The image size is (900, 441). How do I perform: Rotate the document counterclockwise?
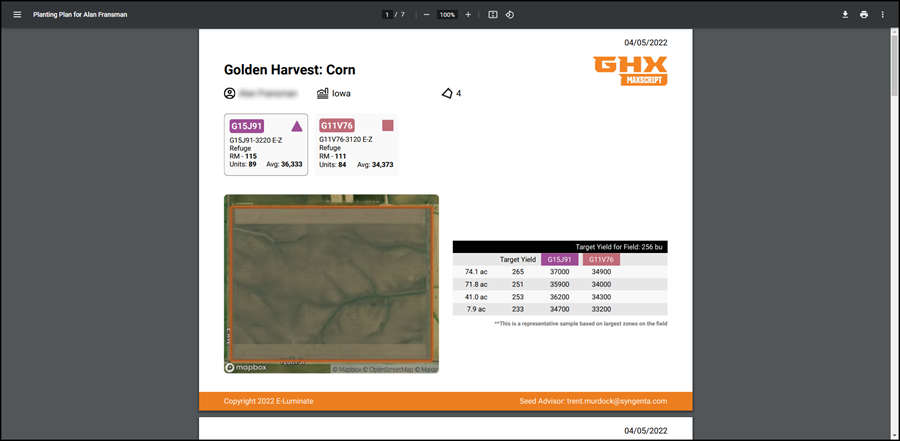[x=509, y=14]
